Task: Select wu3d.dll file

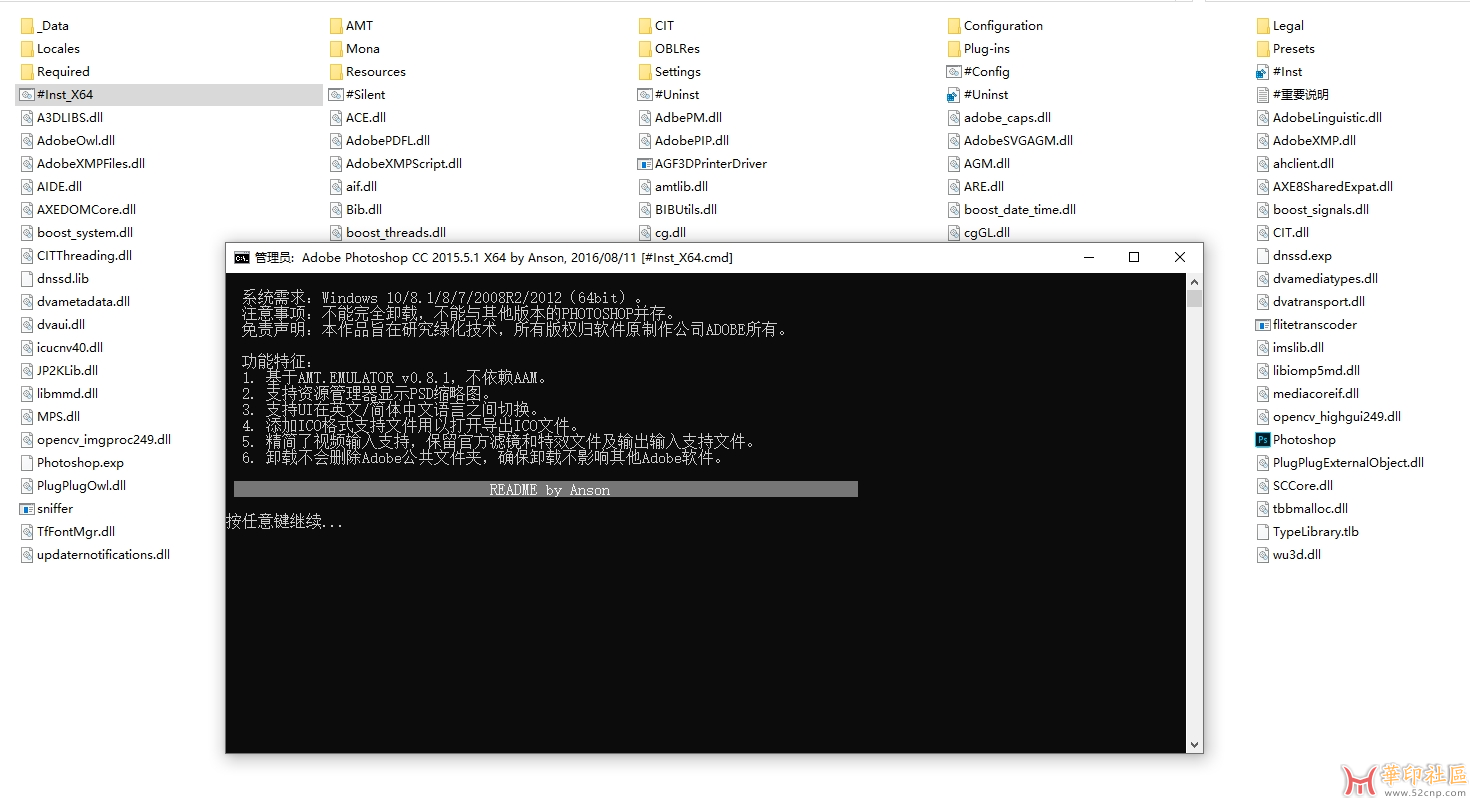Action: (x=1288, y=555)
